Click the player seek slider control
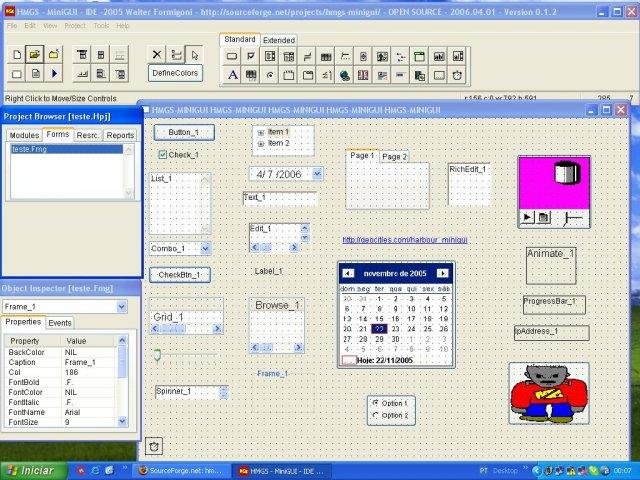Screen dimensions: 640x480 pos(575,219)
